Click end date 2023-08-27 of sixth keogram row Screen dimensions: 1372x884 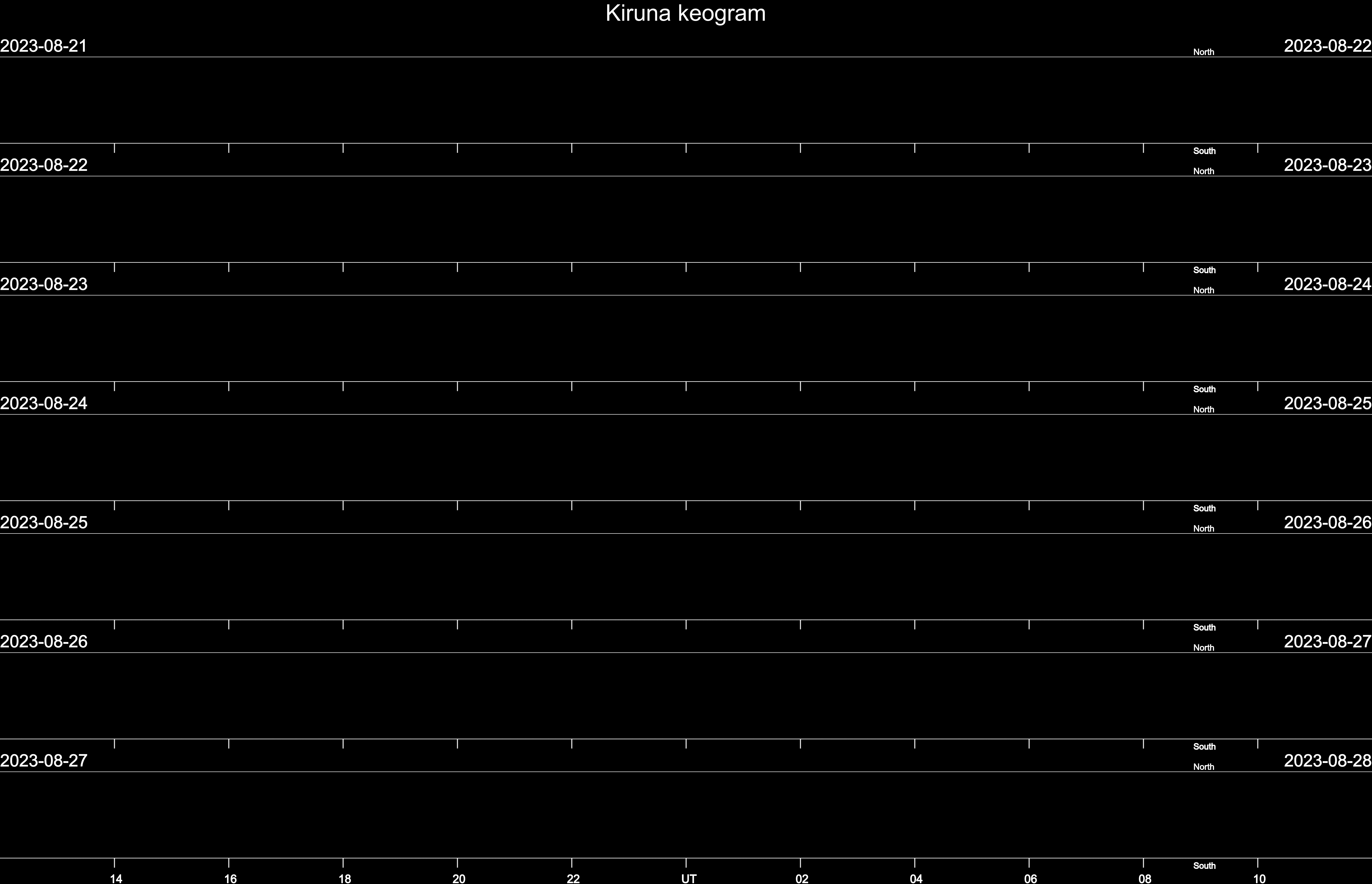[1328, 642]
